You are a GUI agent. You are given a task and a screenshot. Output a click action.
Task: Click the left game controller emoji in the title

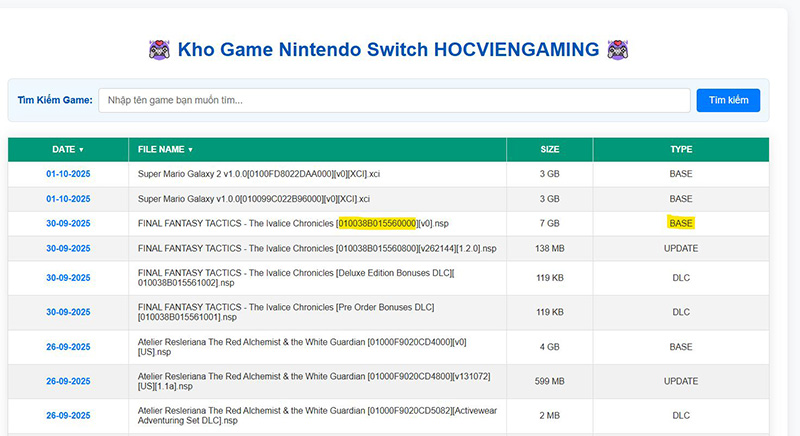[x=159, y=49]
